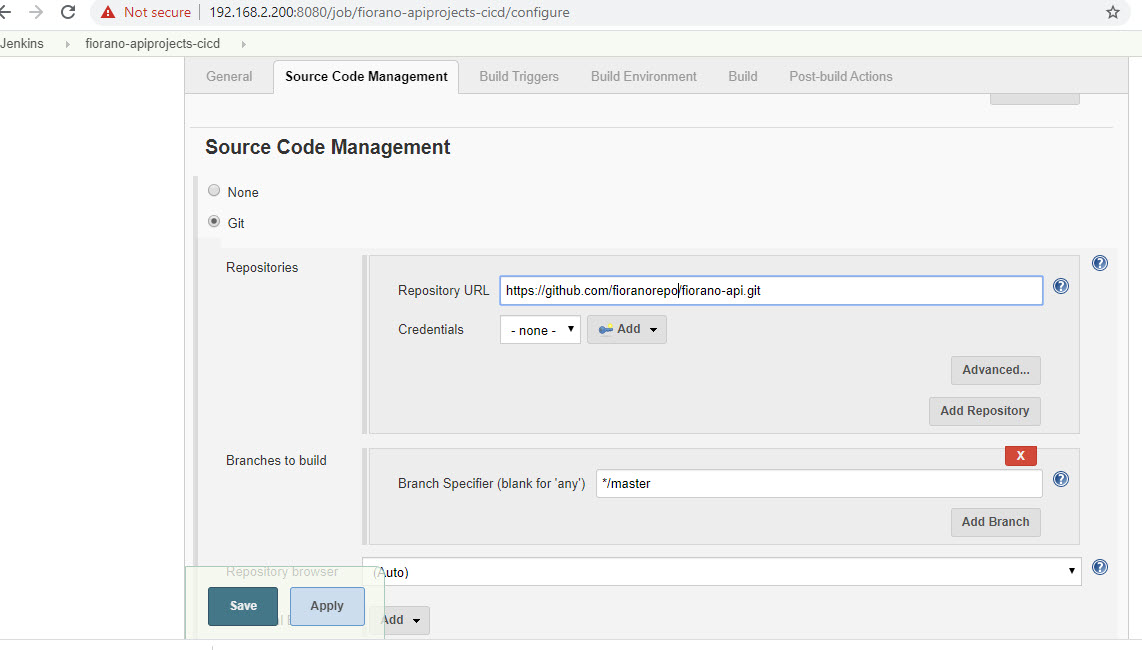The height and width of the screenshot is (650, 1142).
Task: Go forward in browser history
Action: pos(36,12)
